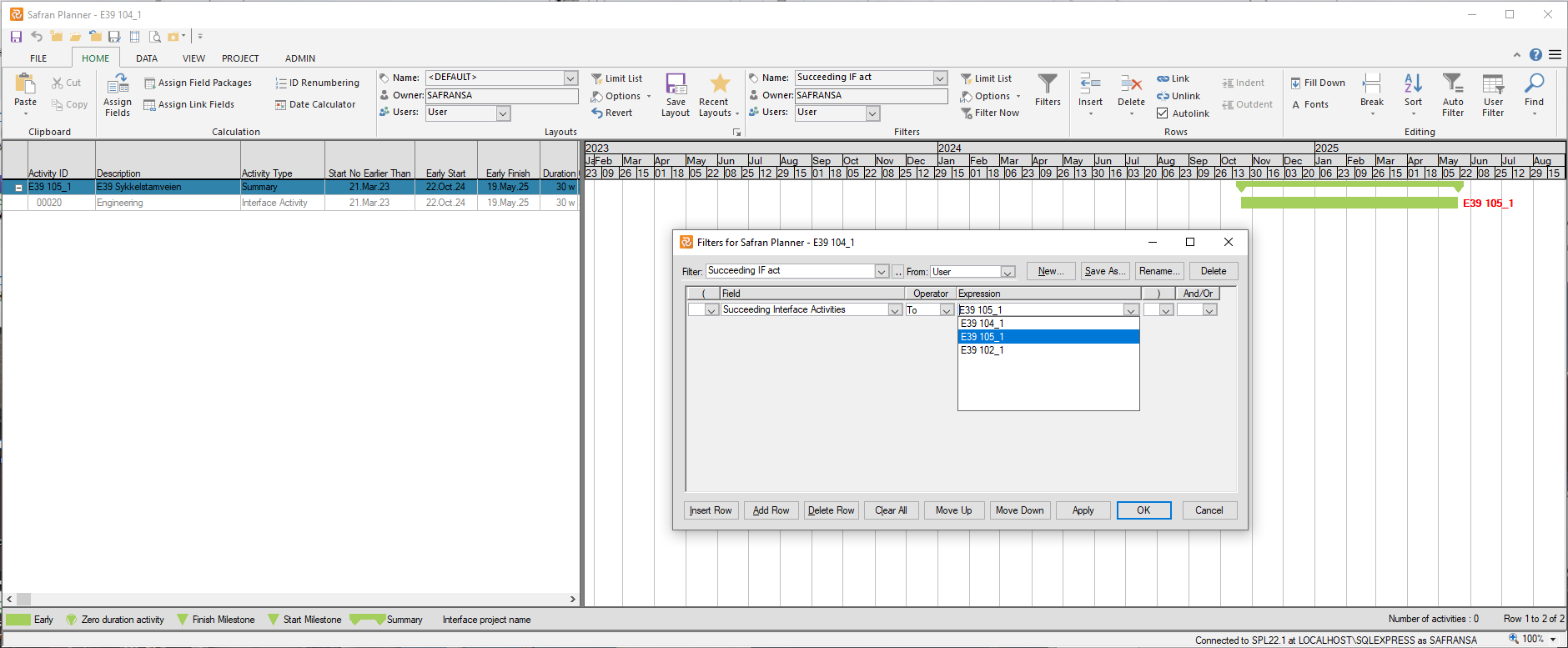
Task: Click the Owner field in Layouts group
Action: 501,96
